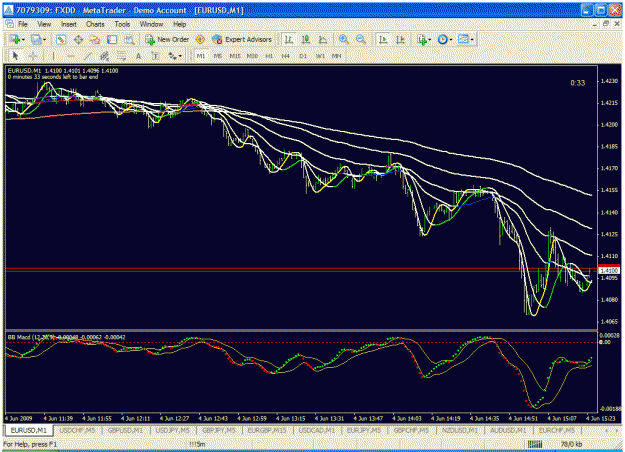Switch timeframe to W1
625x452 pixels.
pos(320,56)
